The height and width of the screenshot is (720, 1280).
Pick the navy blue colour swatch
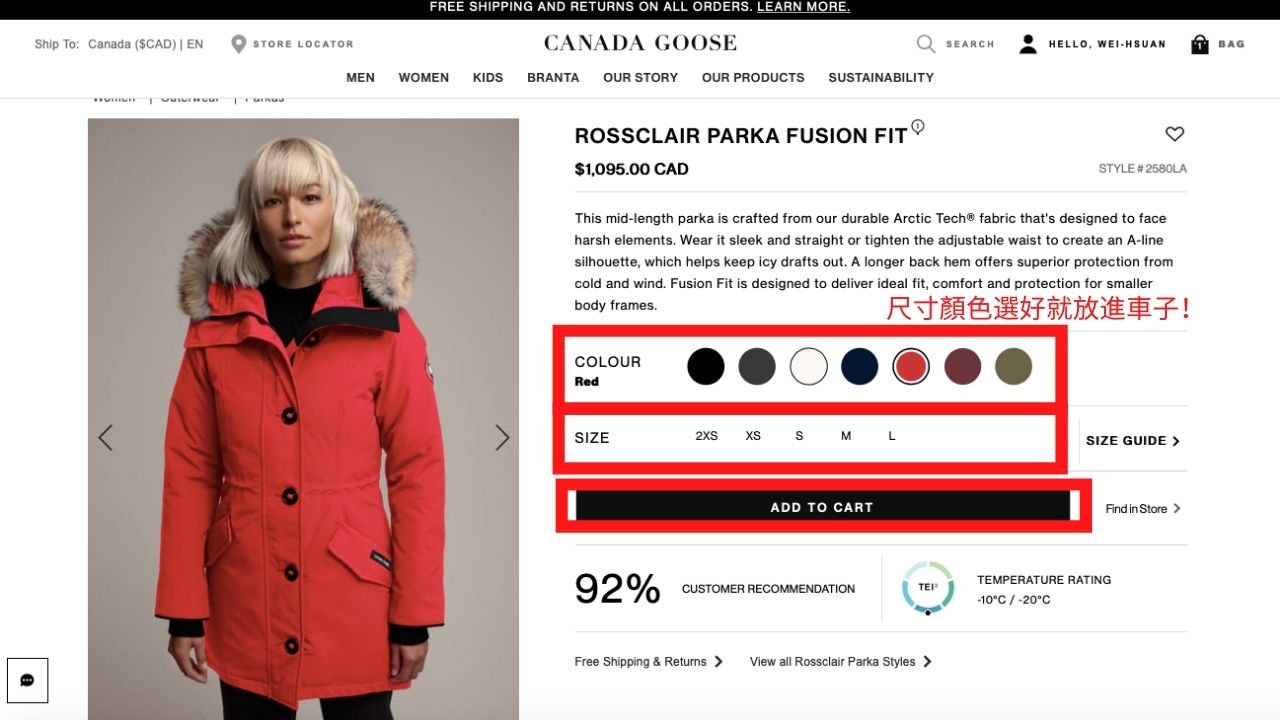click(859, 367)
